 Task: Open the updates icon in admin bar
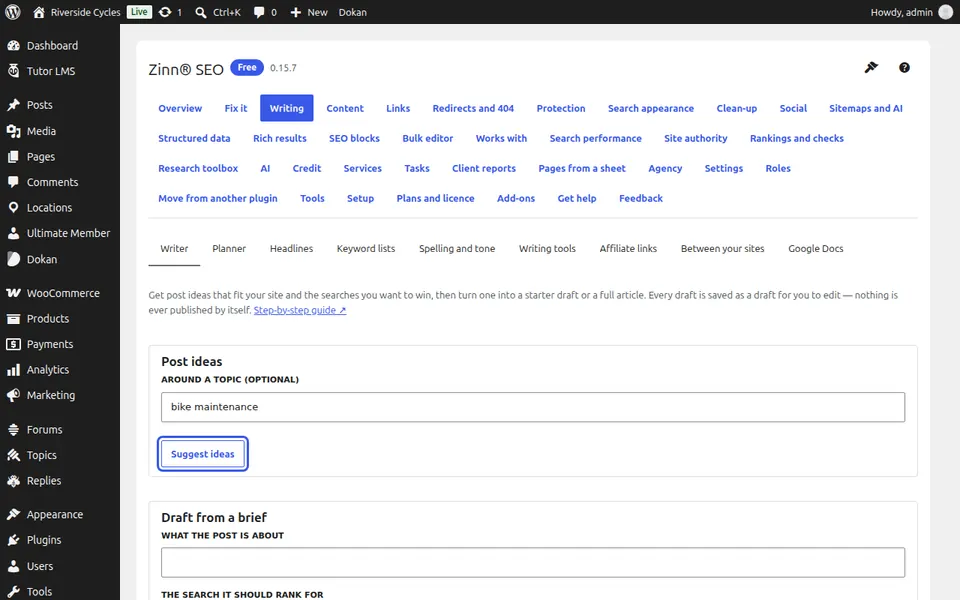pyautogui.click(x=165, y=12)
